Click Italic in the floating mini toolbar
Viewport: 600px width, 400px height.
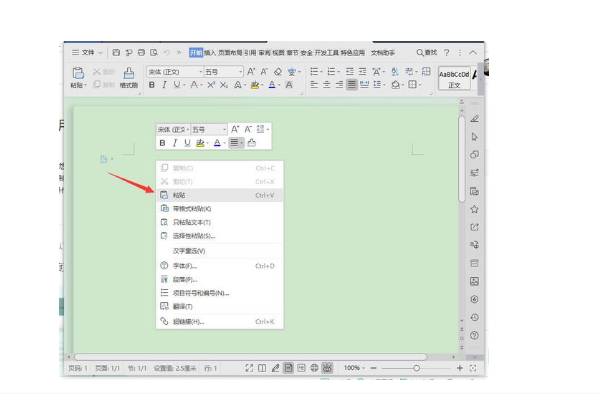tap(174, 143)
